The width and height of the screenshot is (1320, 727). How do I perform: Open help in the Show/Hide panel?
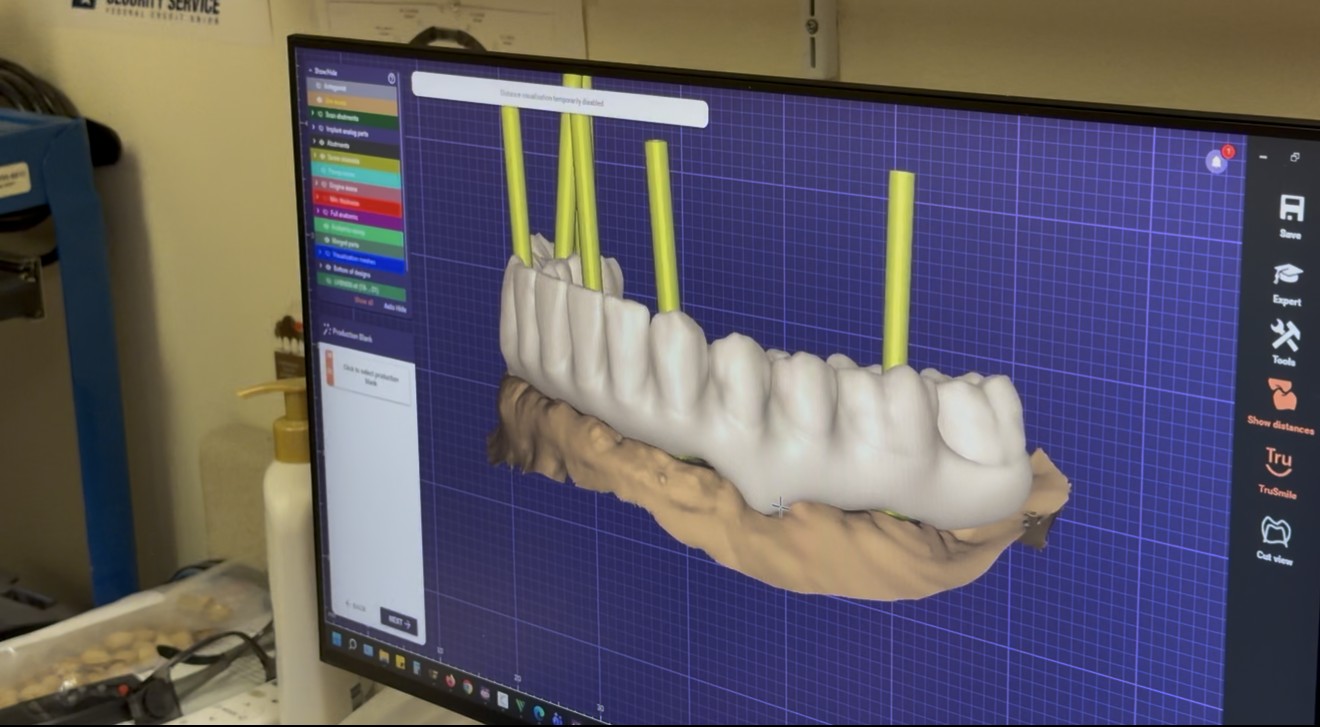(391, 78)
